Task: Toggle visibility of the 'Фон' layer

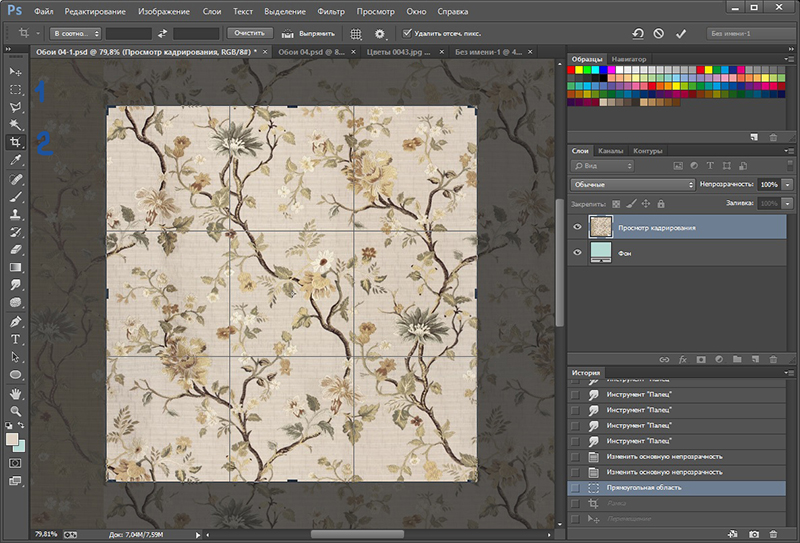Action: [577, 254]
